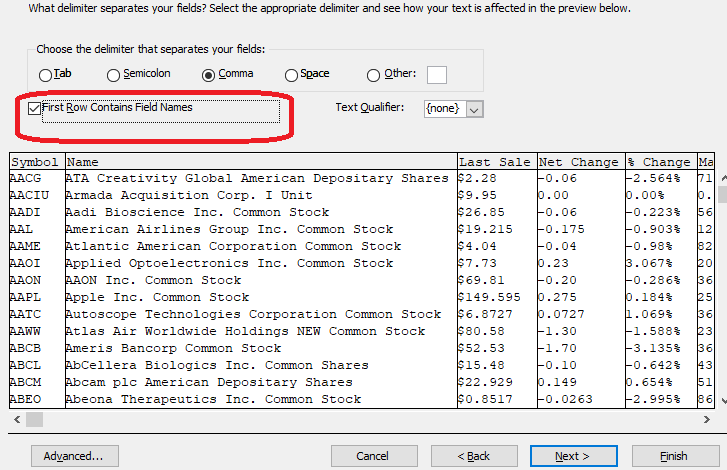Click the AACG symbol cell
Screen dimensions: 727x470
(x=37, y=178)
